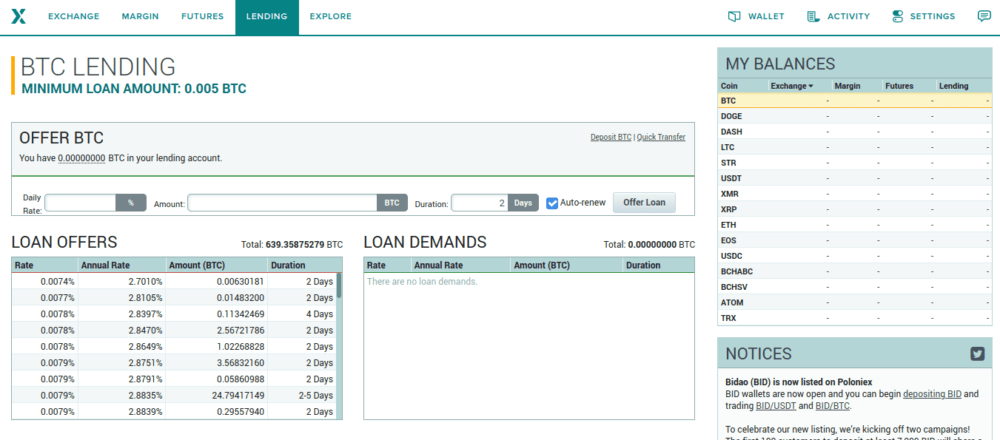Switch to the Exchange tab

73,17
